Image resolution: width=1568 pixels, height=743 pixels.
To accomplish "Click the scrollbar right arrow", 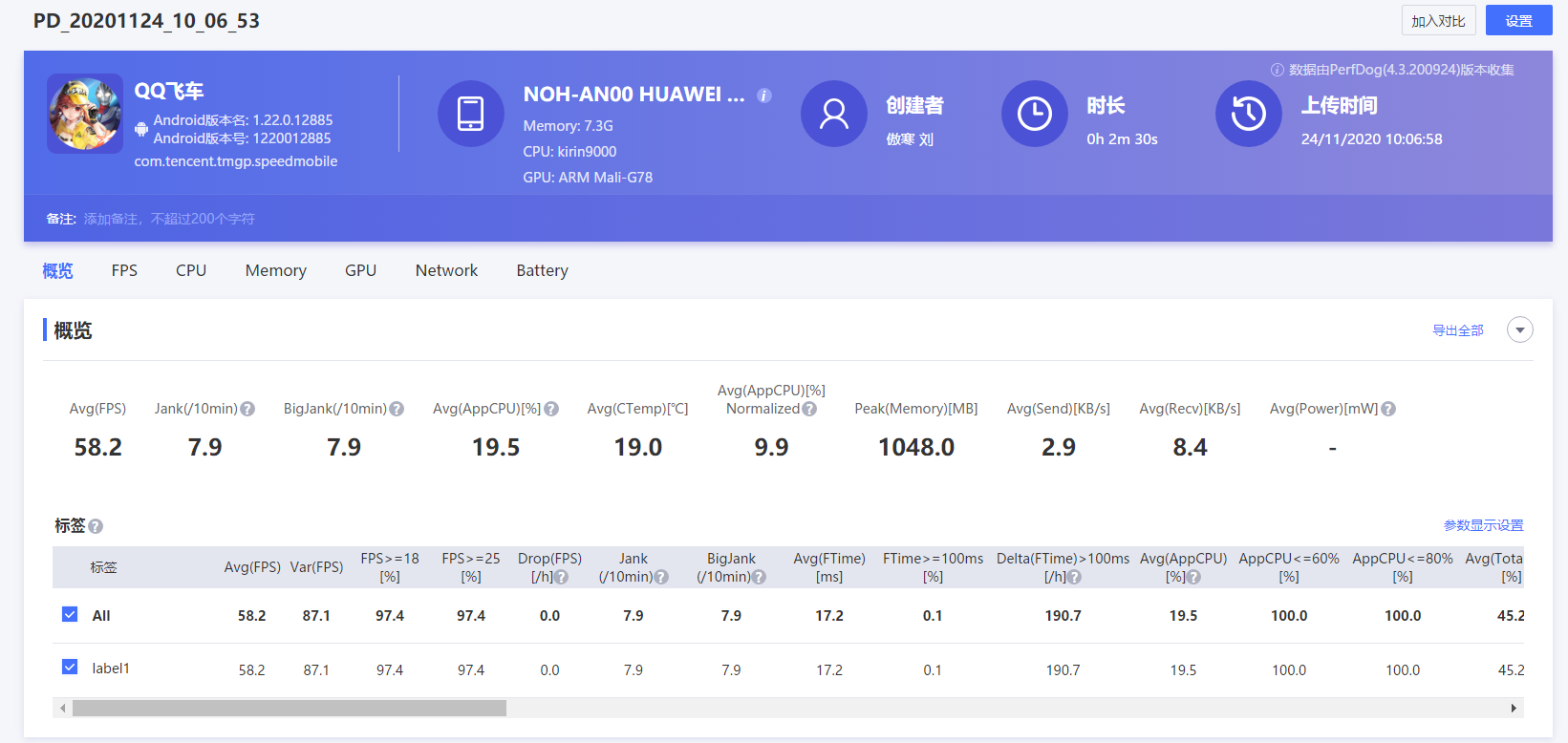I will [x=1514, y=708].
